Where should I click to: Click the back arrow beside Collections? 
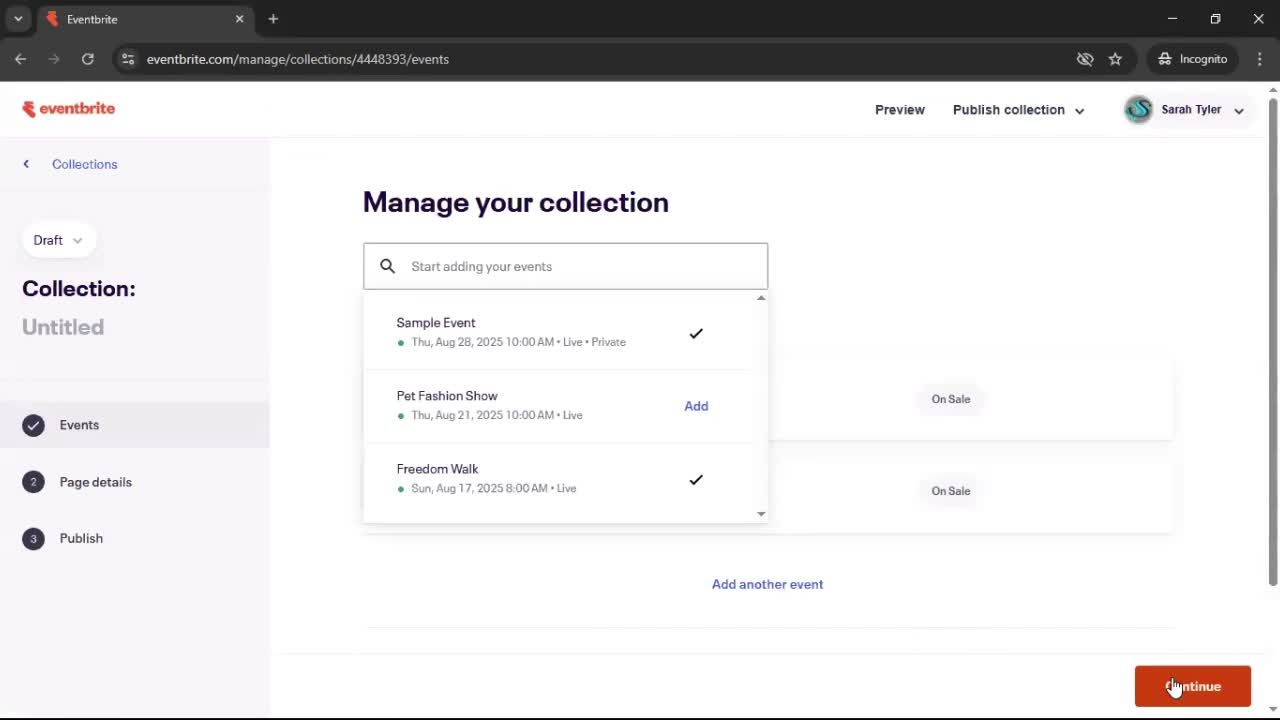(x=26, y=164)
